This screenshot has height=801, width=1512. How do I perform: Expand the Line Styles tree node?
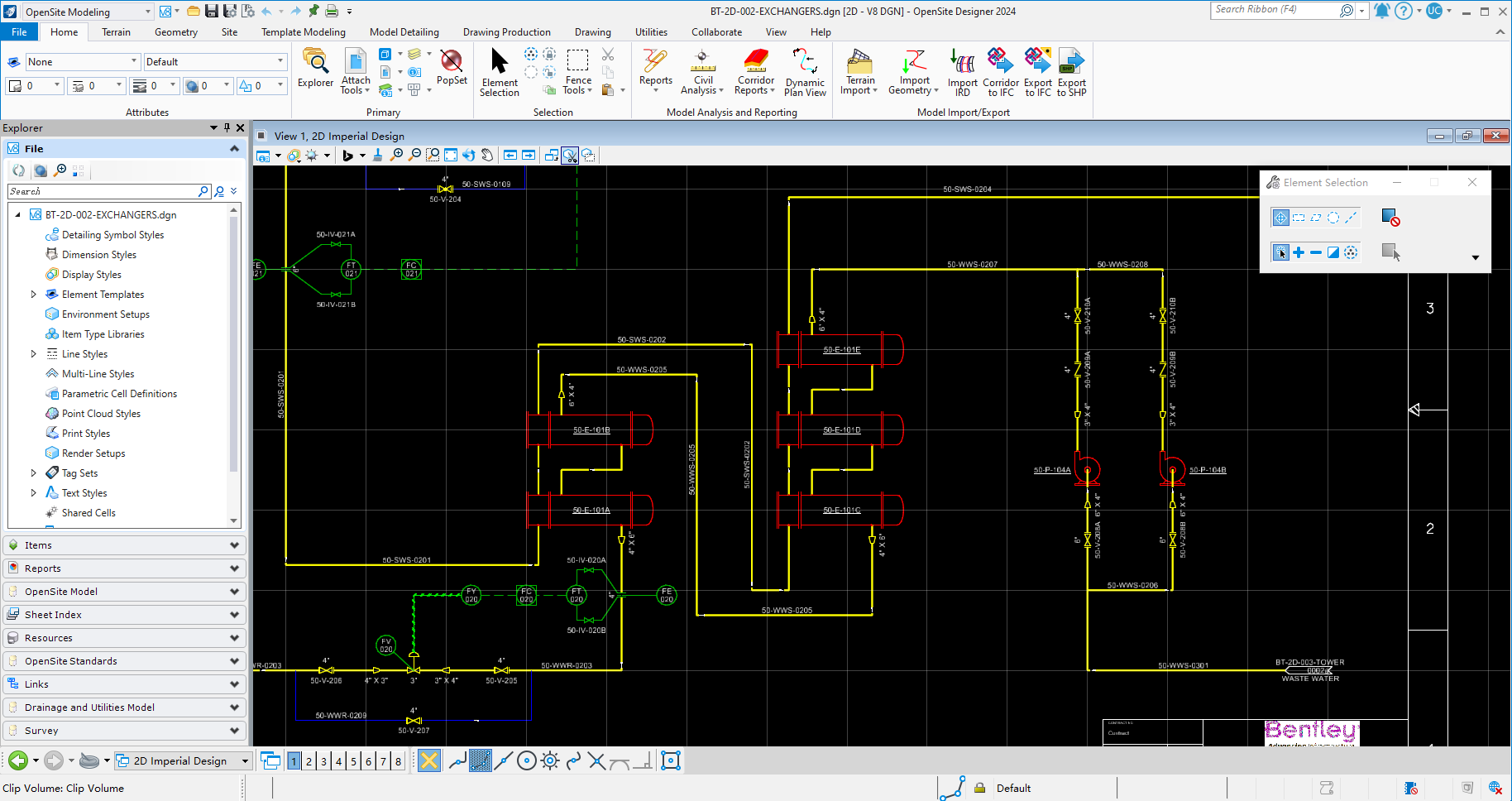click(x=34, y=353)
